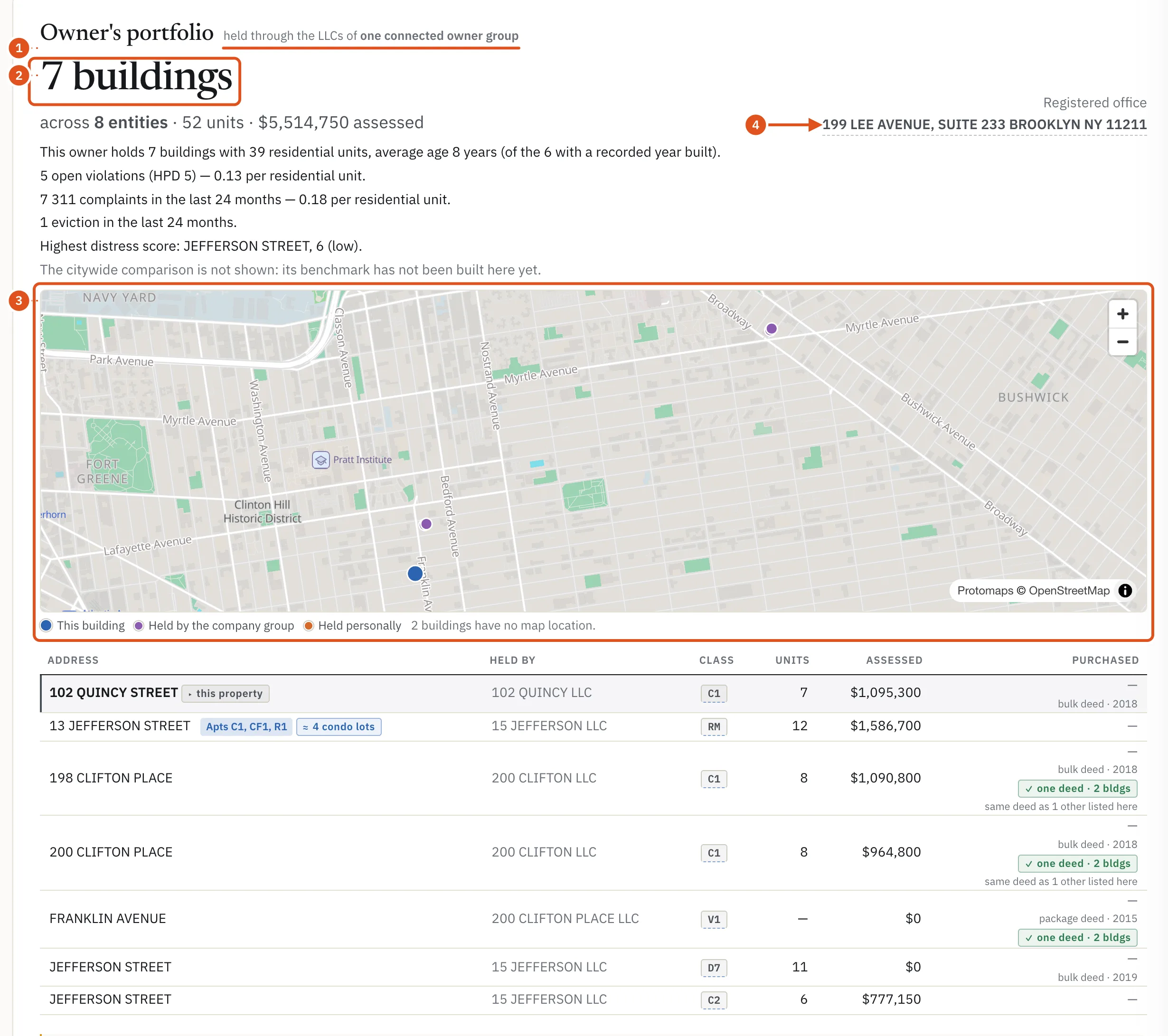
Task: Open 198 CLIFTON PLACE address
Action: pyautogui.click(x=111, y=778)
